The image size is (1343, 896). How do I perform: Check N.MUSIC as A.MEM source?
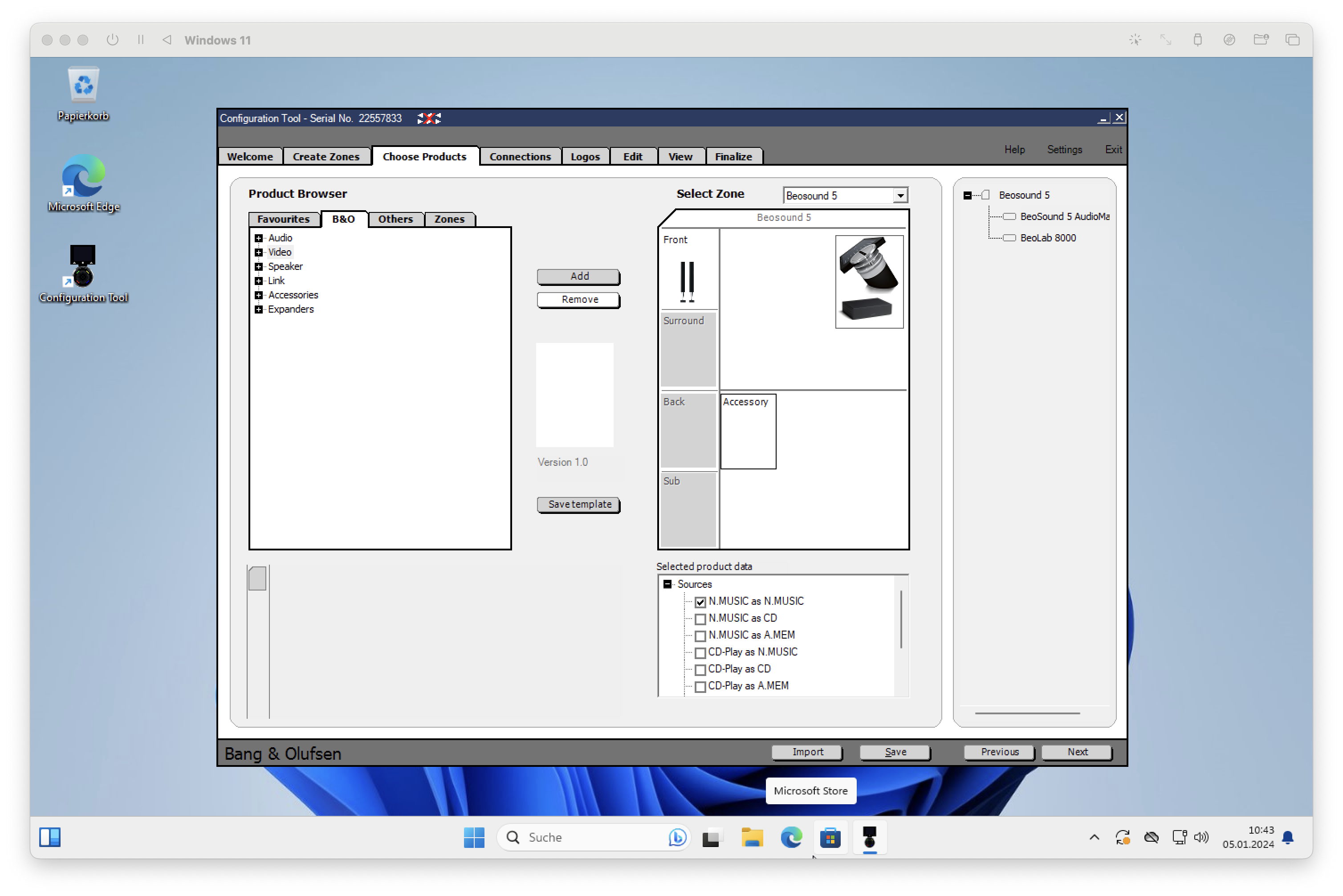point(700,635)
